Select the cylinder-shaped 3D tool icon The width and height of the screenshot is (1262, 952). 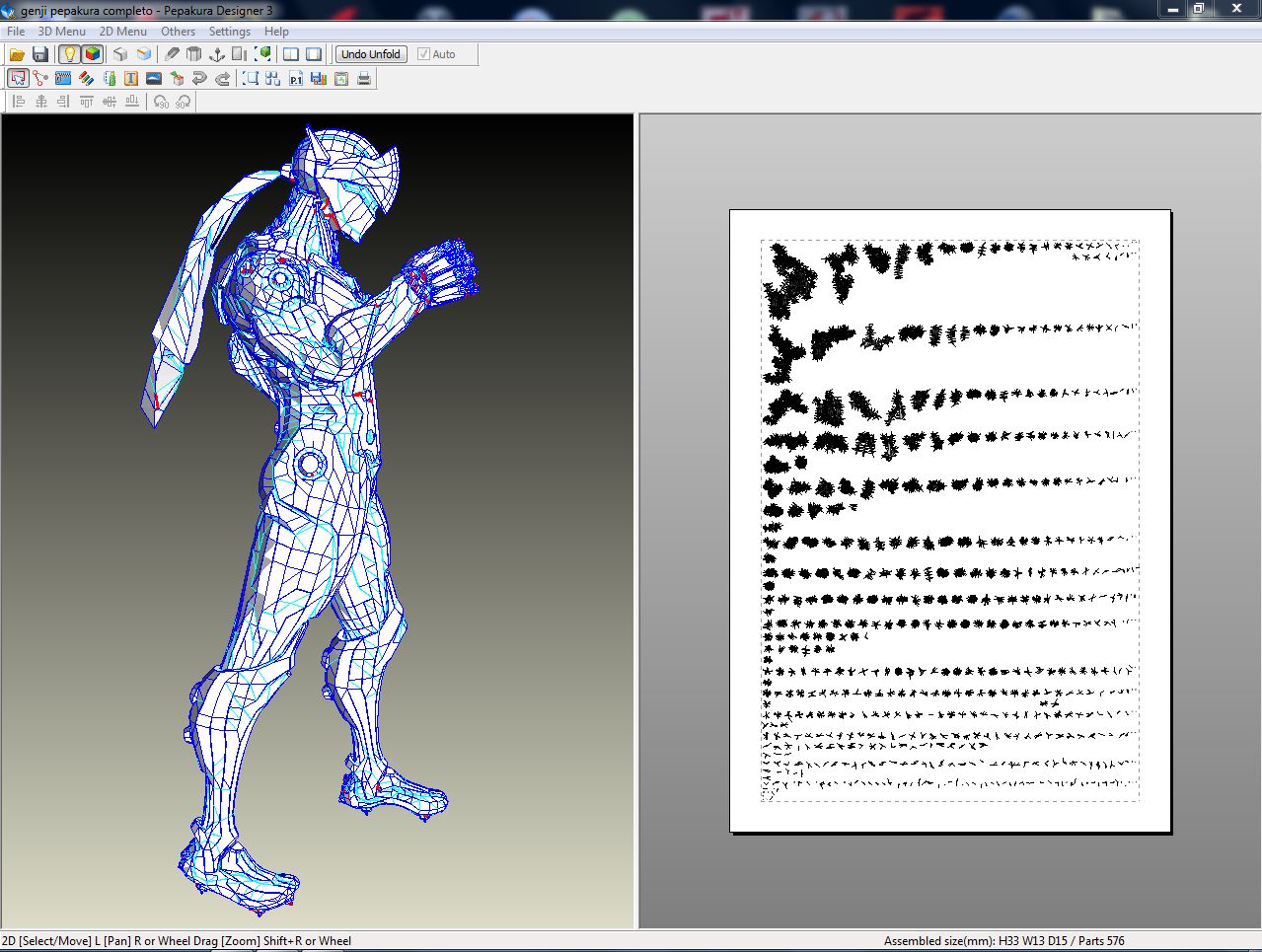click(x=194, y=54)
